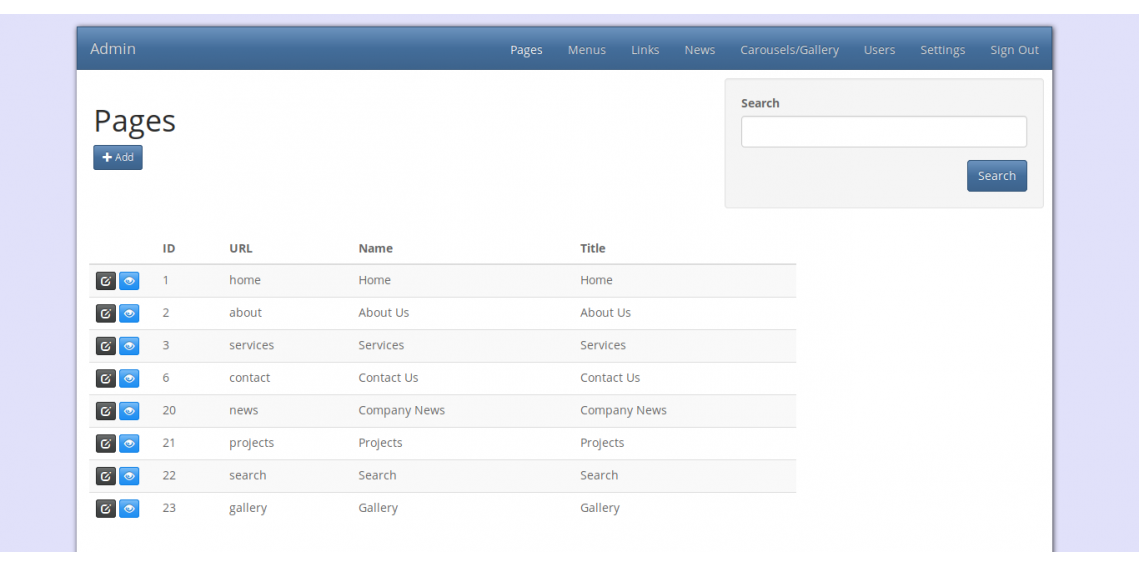
Task: Click the ID column header
Action: pyautogui.click(x=169, y=248)
